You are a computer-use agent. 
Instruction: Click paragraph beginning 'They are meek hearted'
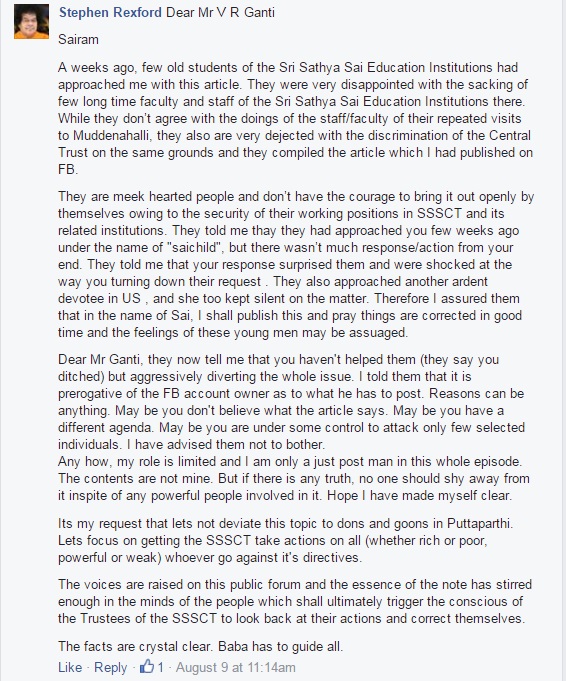296,264
